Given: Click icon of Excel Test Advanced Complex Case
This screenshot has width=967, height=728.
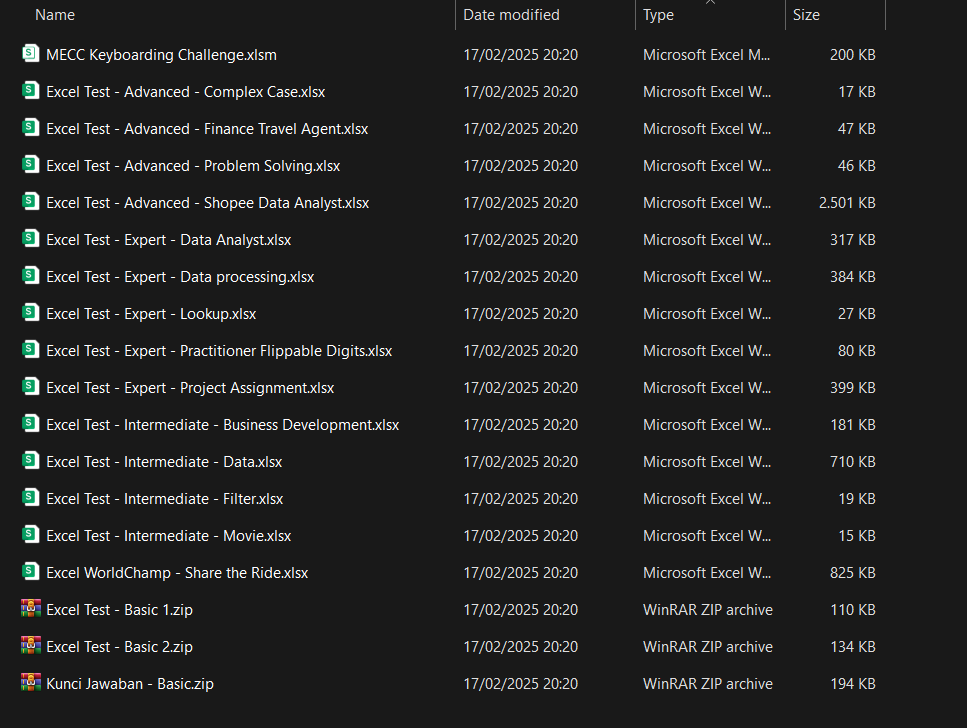Looking at the screenshot, I should (x=31, y=91).
